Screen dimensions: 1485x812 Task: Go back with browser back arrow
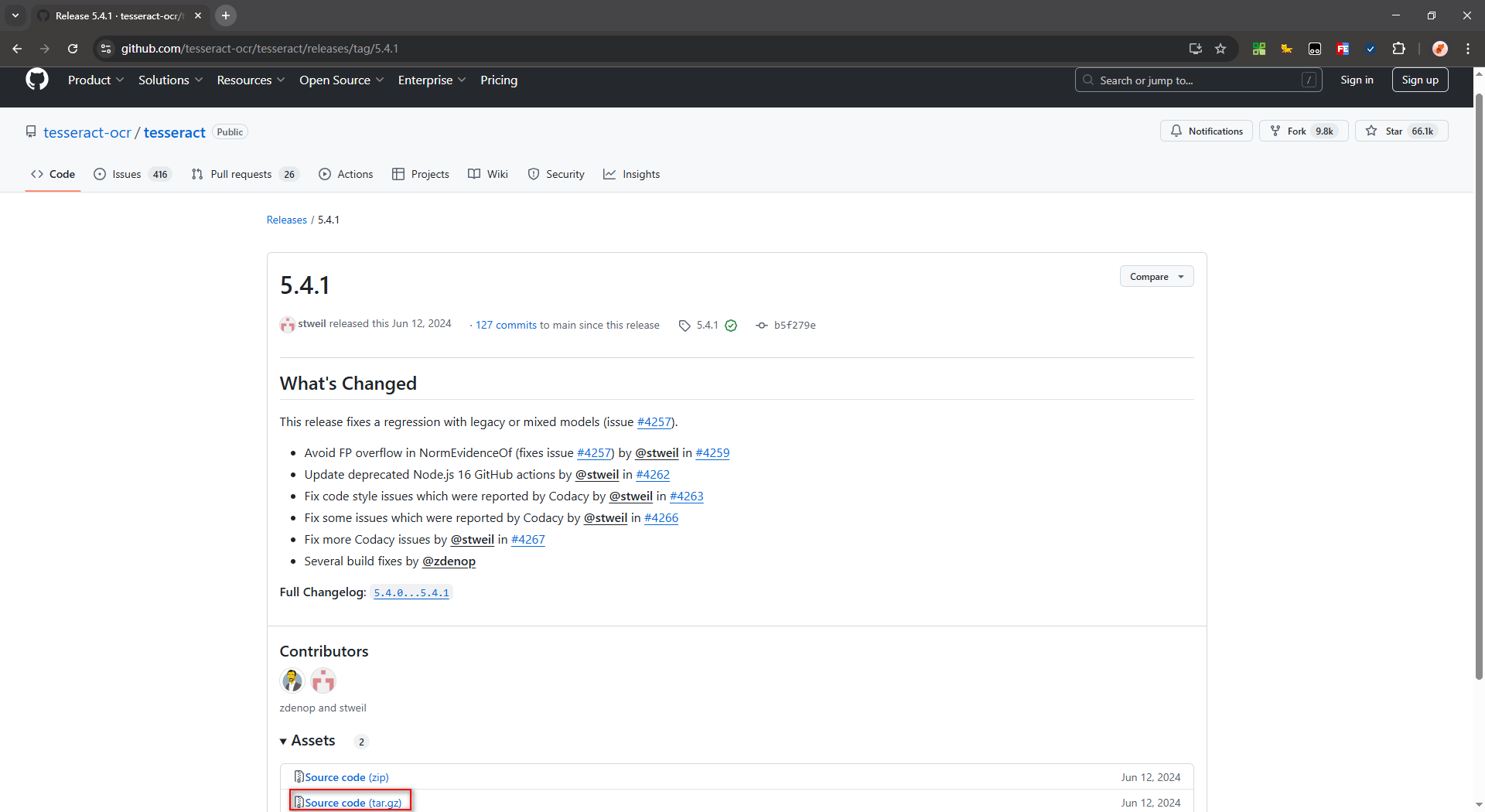(17, 49)
